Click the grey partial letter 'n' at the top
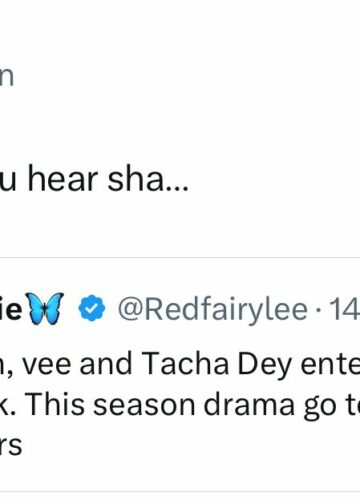The image size is (360, 504). tap(7, 78)
